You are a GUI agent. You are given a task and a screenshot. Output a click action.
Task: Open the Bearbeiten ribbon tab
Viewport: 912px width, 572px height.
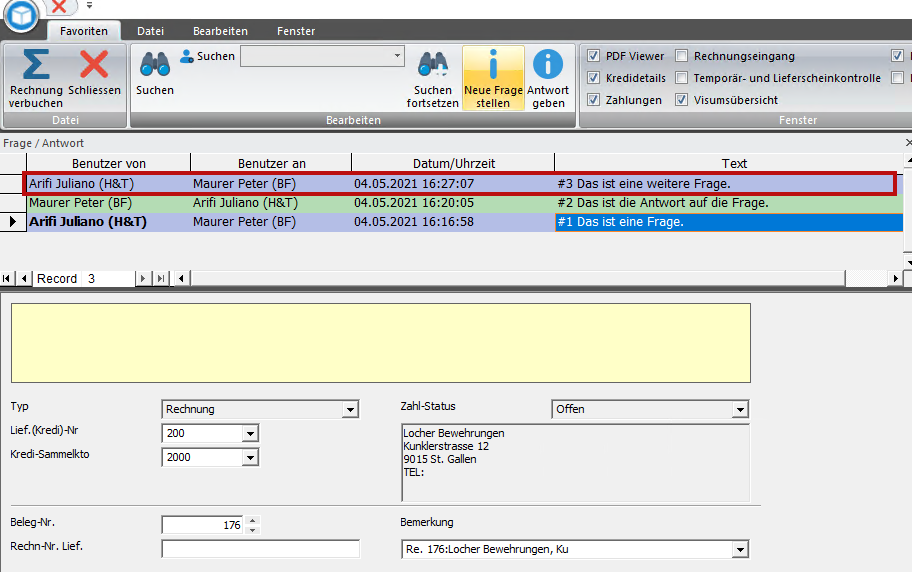pyautogui.click(x=220, y=31)
